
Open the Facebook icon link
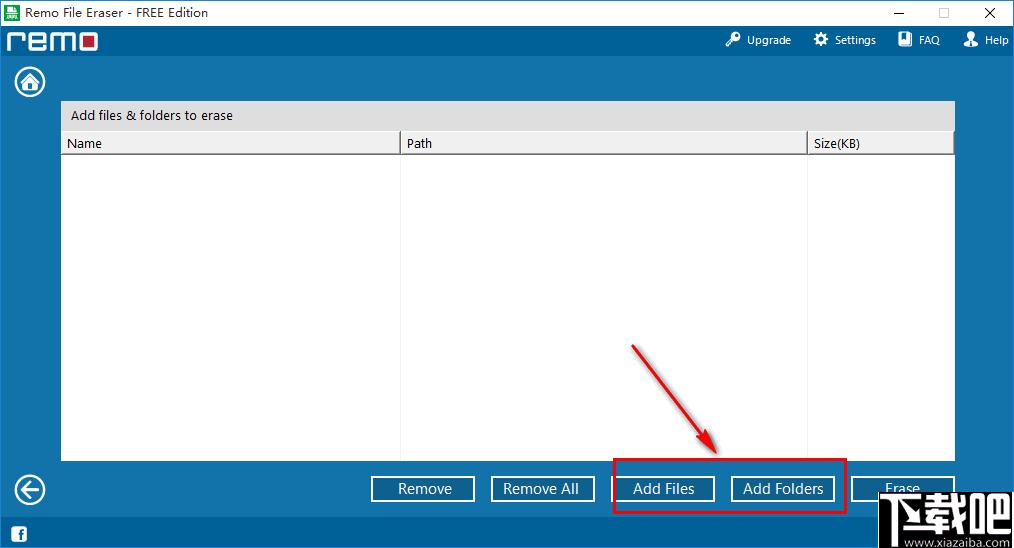19,534
